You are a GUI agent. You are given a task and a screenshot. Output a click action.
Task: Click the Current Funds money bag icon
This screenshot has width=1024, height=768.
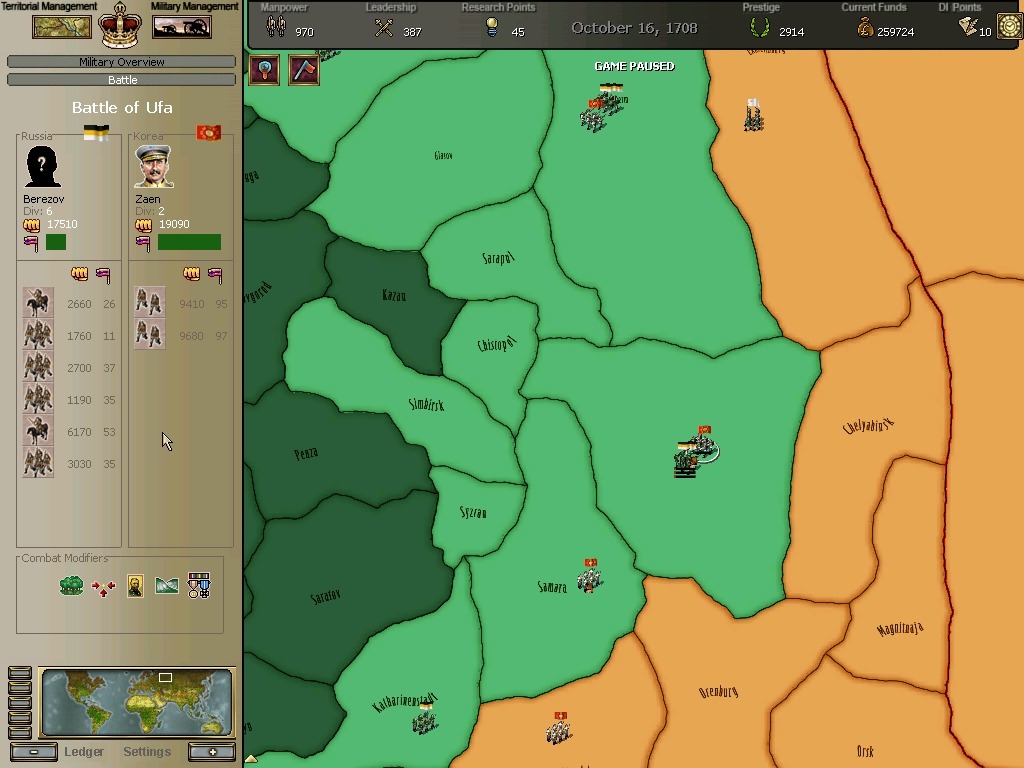[865, 27]
